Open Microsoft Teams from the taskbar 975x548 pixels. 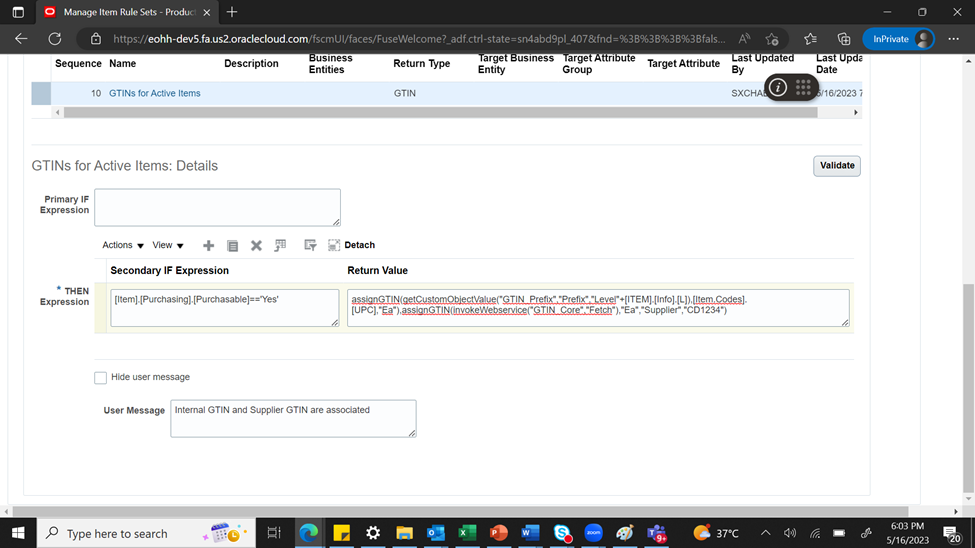coord(657,533)
